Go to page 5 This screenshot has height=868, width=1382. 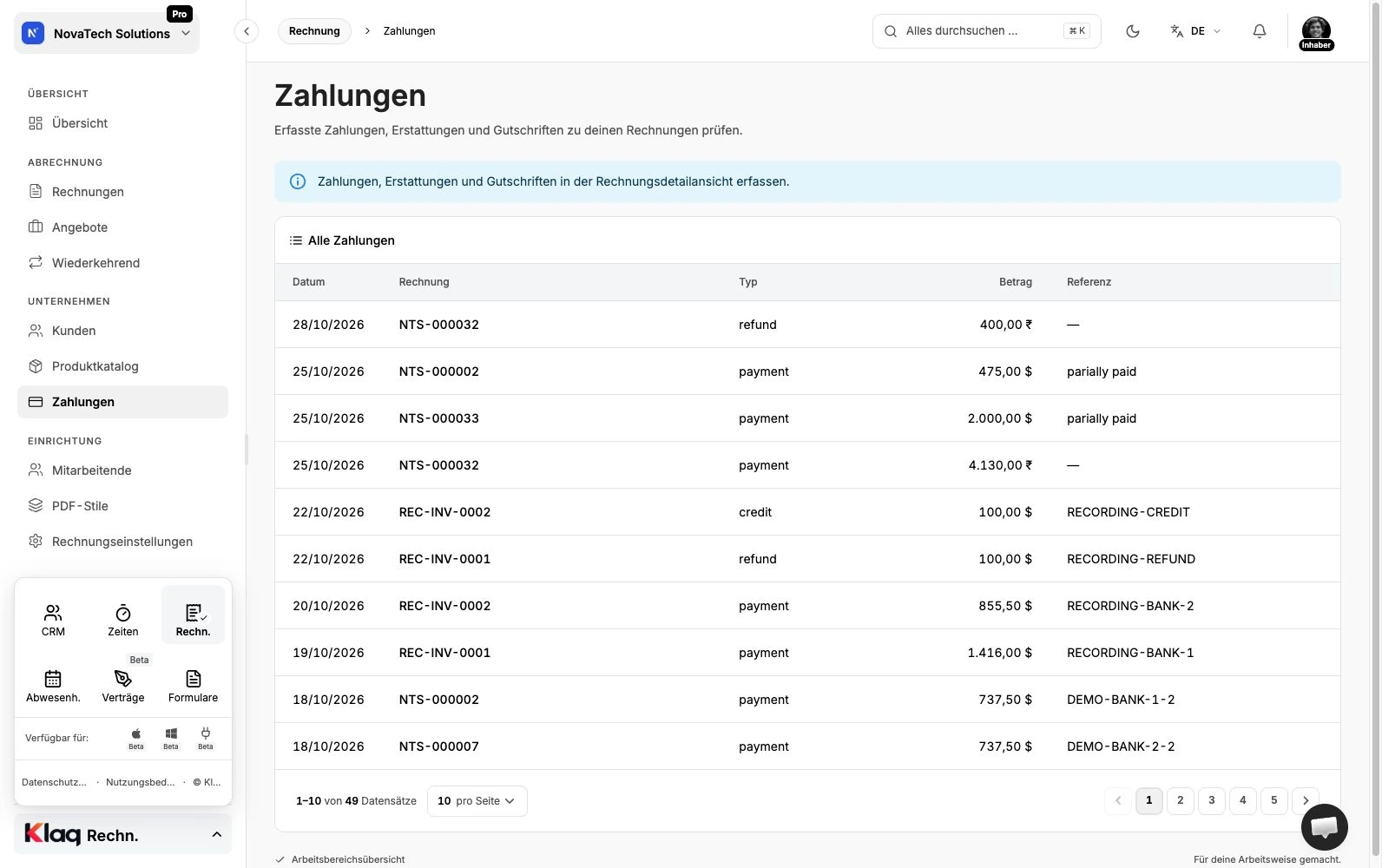click(x=1273, y=800)
